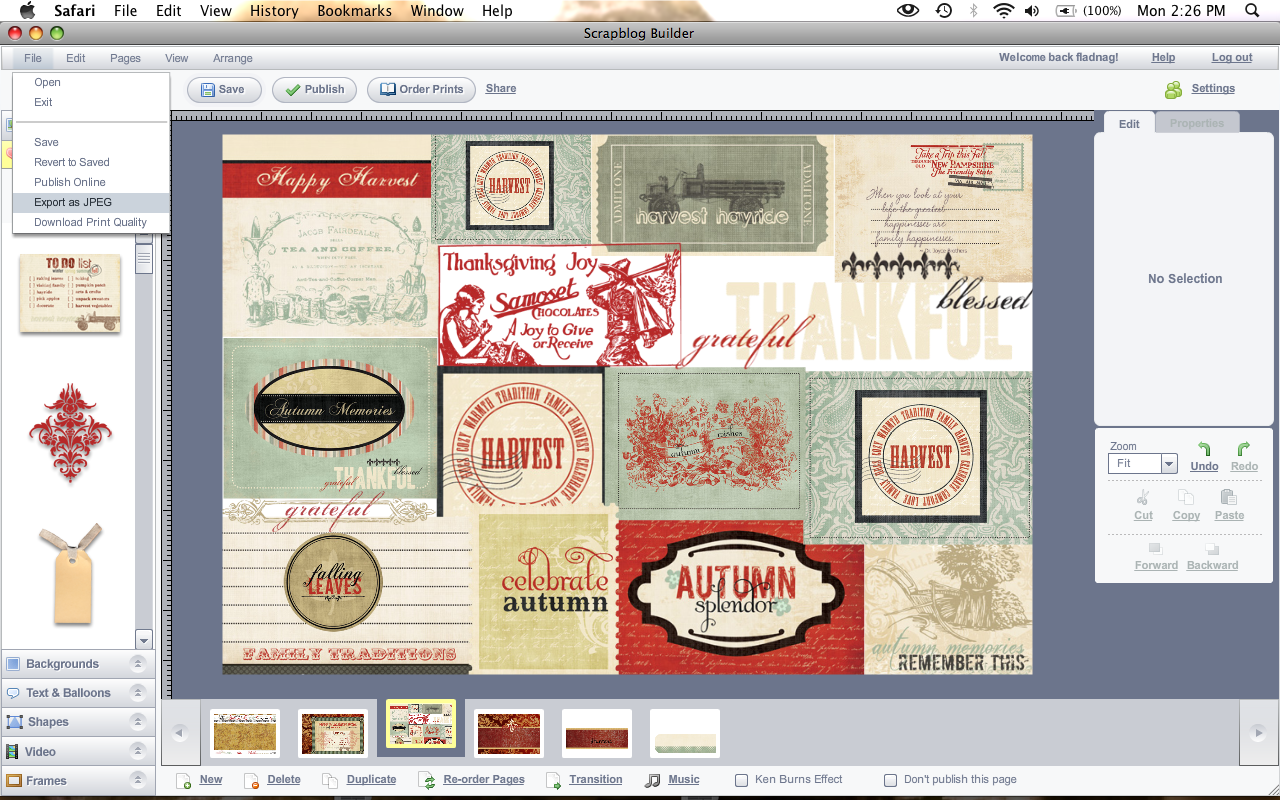
Task: Pick the red damask ornament sticker
Action: [x=70, y=432]
